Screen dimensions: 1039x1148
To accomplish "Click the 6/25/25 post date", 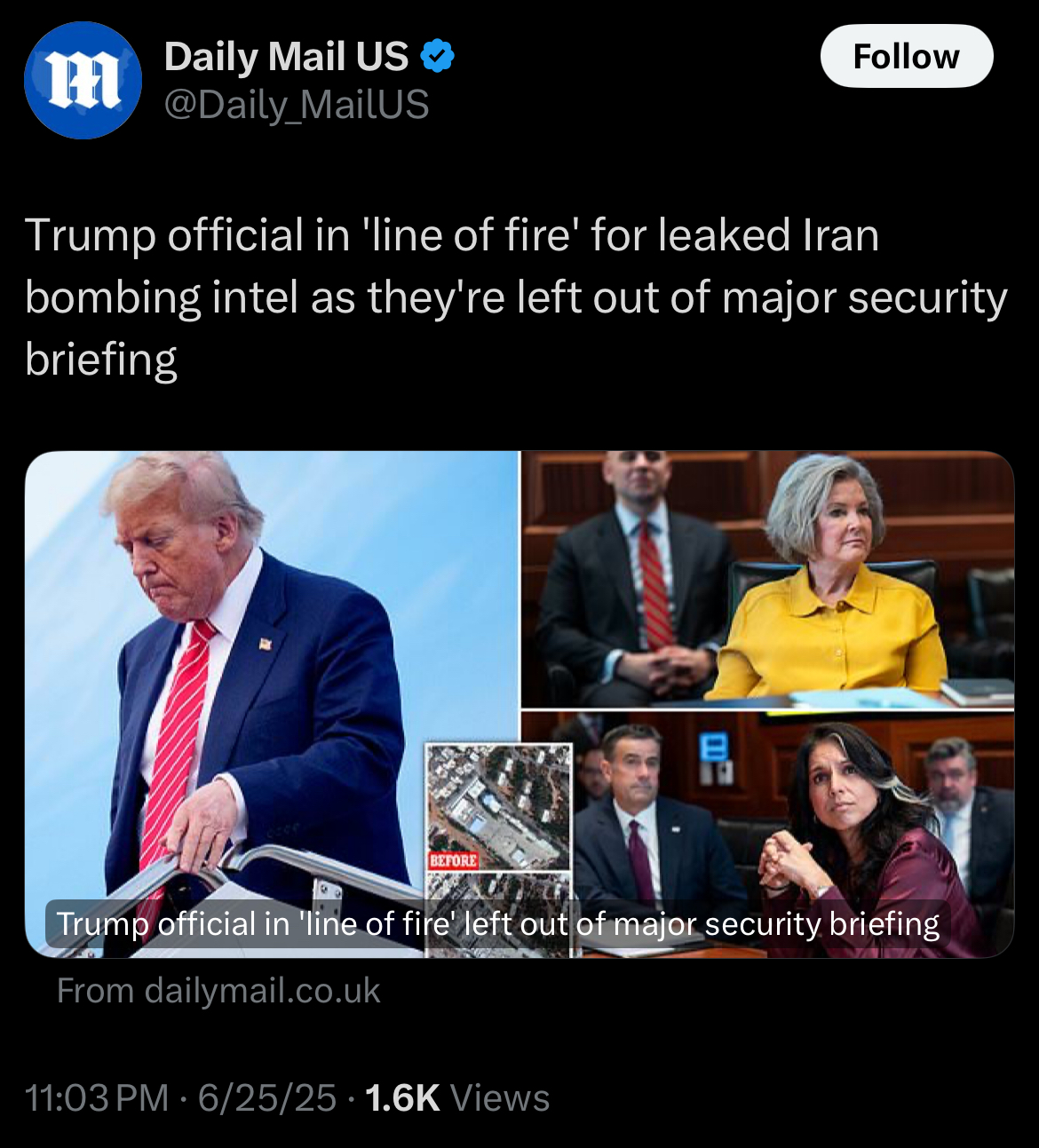I will (x=267, y=1098).
